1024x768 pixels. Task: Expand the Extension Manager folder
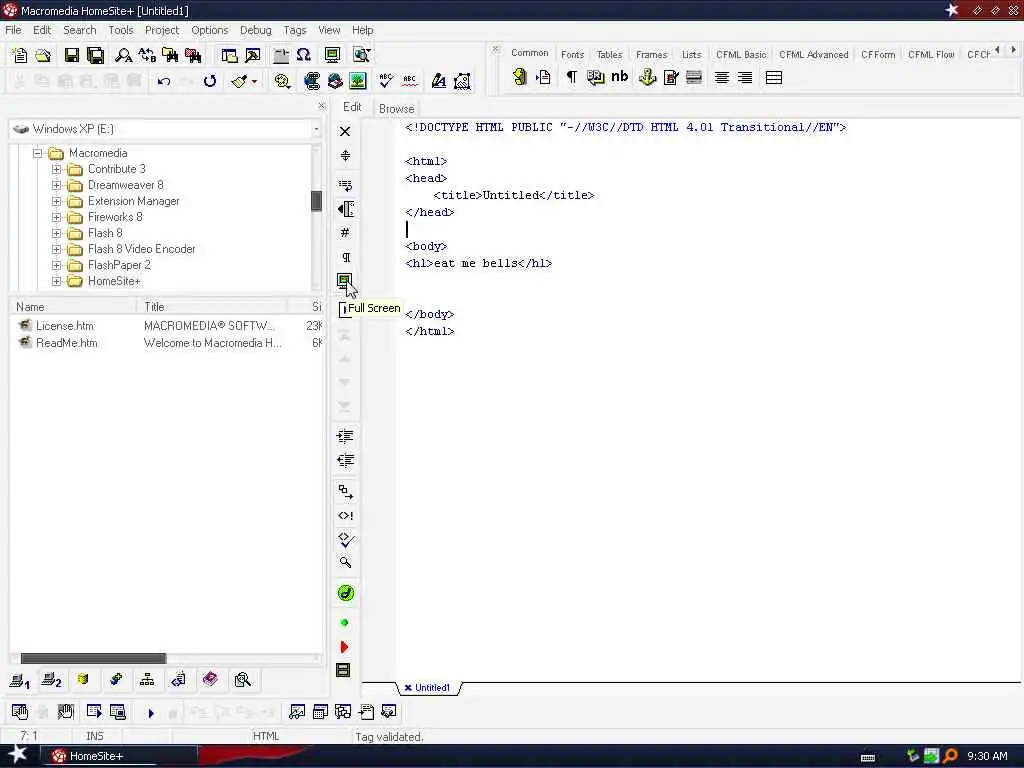click(x=57, y=201)
